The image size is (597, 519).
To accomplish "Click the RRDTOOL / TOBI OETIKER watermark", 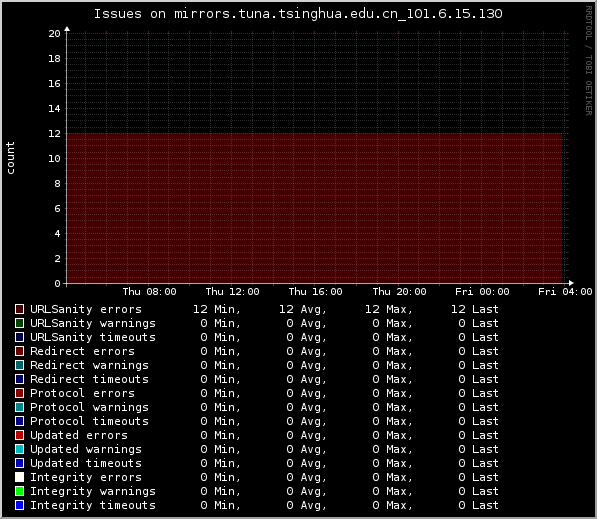I will point(589,61).
